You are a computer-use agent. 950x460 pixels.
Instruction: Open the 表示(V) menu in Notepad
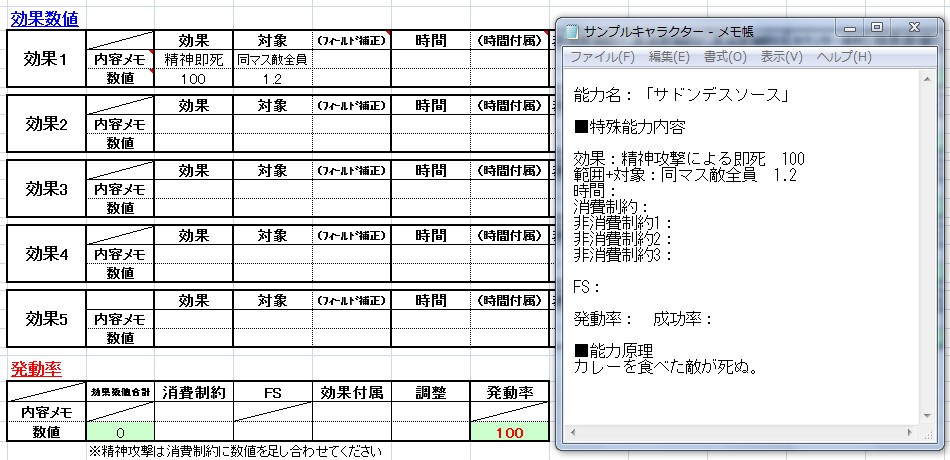(x=781, y=57)
